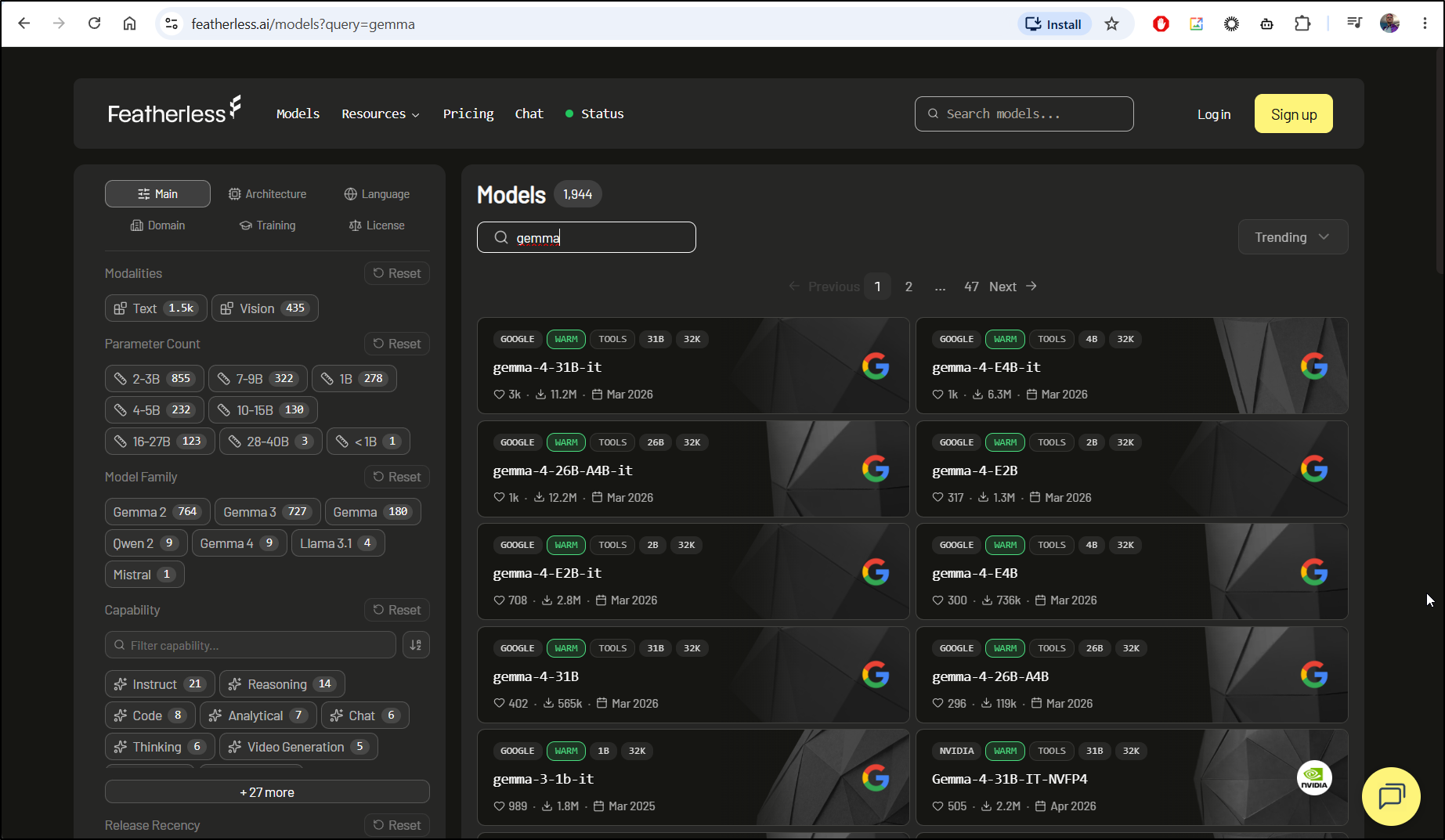The width and height of the screenshot is (1445, 840).
Task: Go to page 2 of results
Action: click(909, 287)
